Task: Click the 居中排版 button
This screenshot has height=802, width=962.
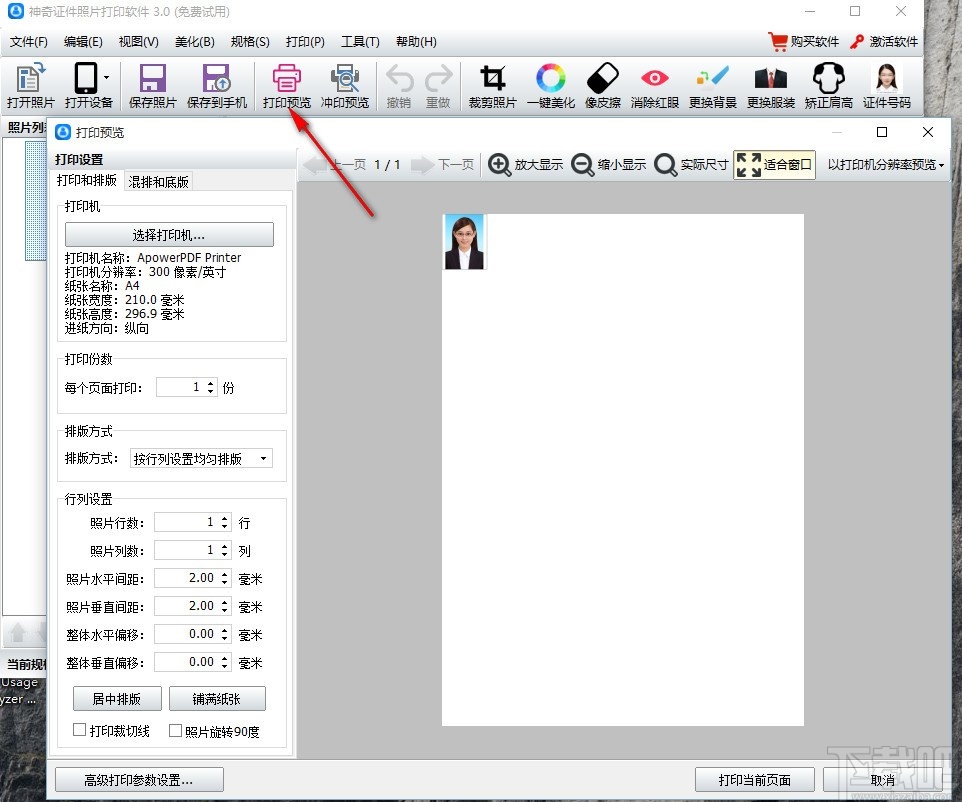Action: click(x=117, y=698)
